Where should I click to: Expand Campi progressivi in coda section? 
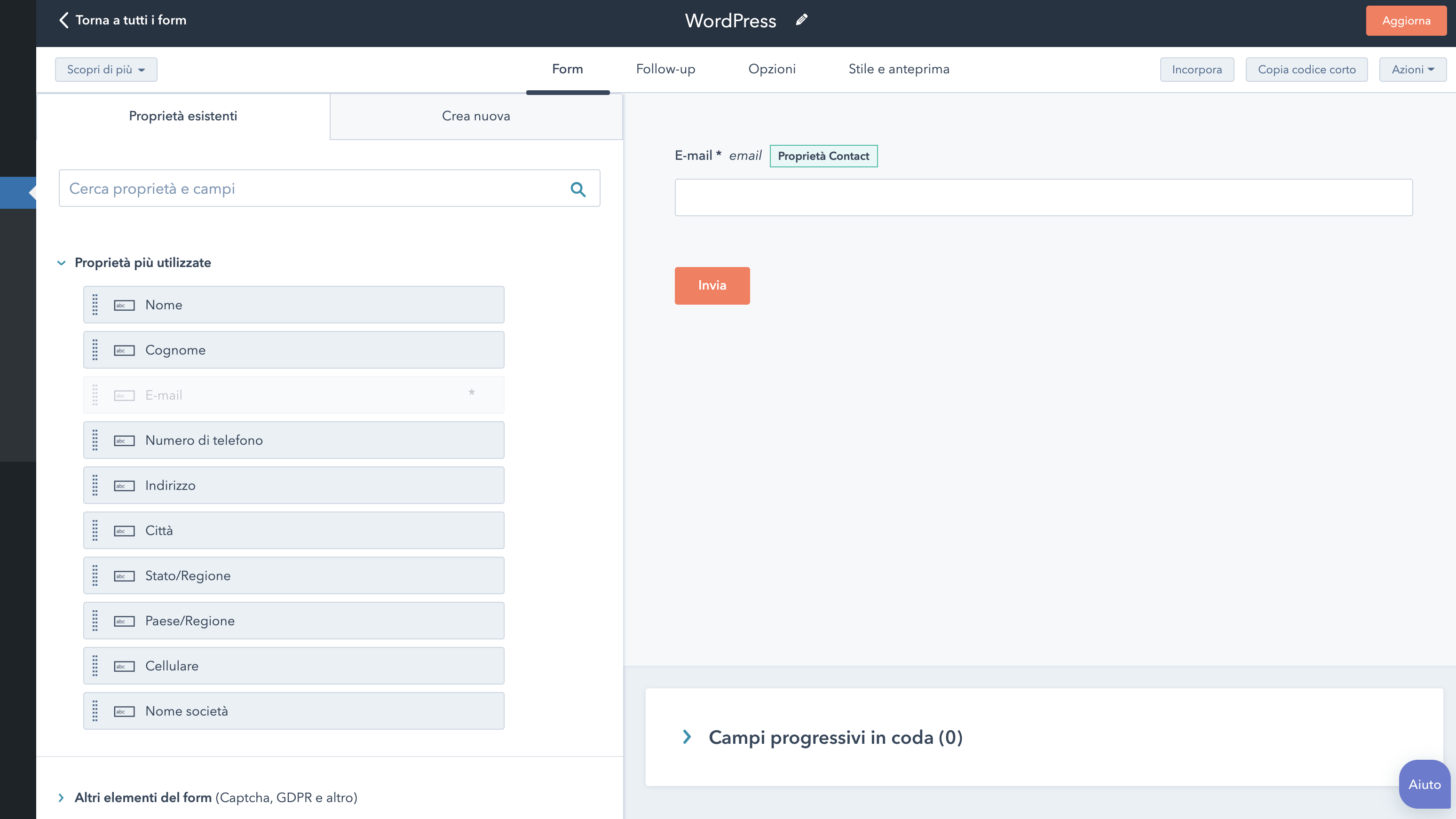point(687,737)
